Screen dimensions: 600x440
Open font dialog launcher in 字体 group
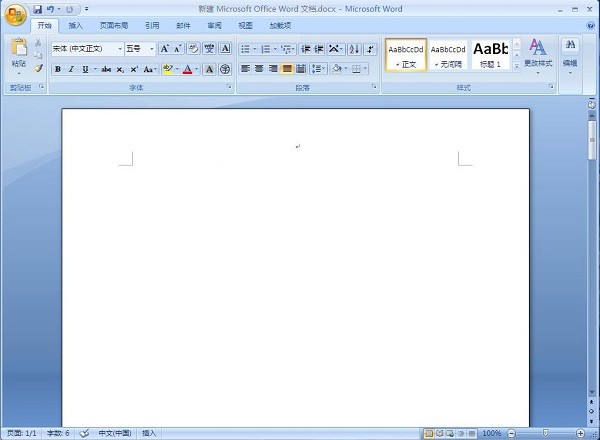pos(229,87)
